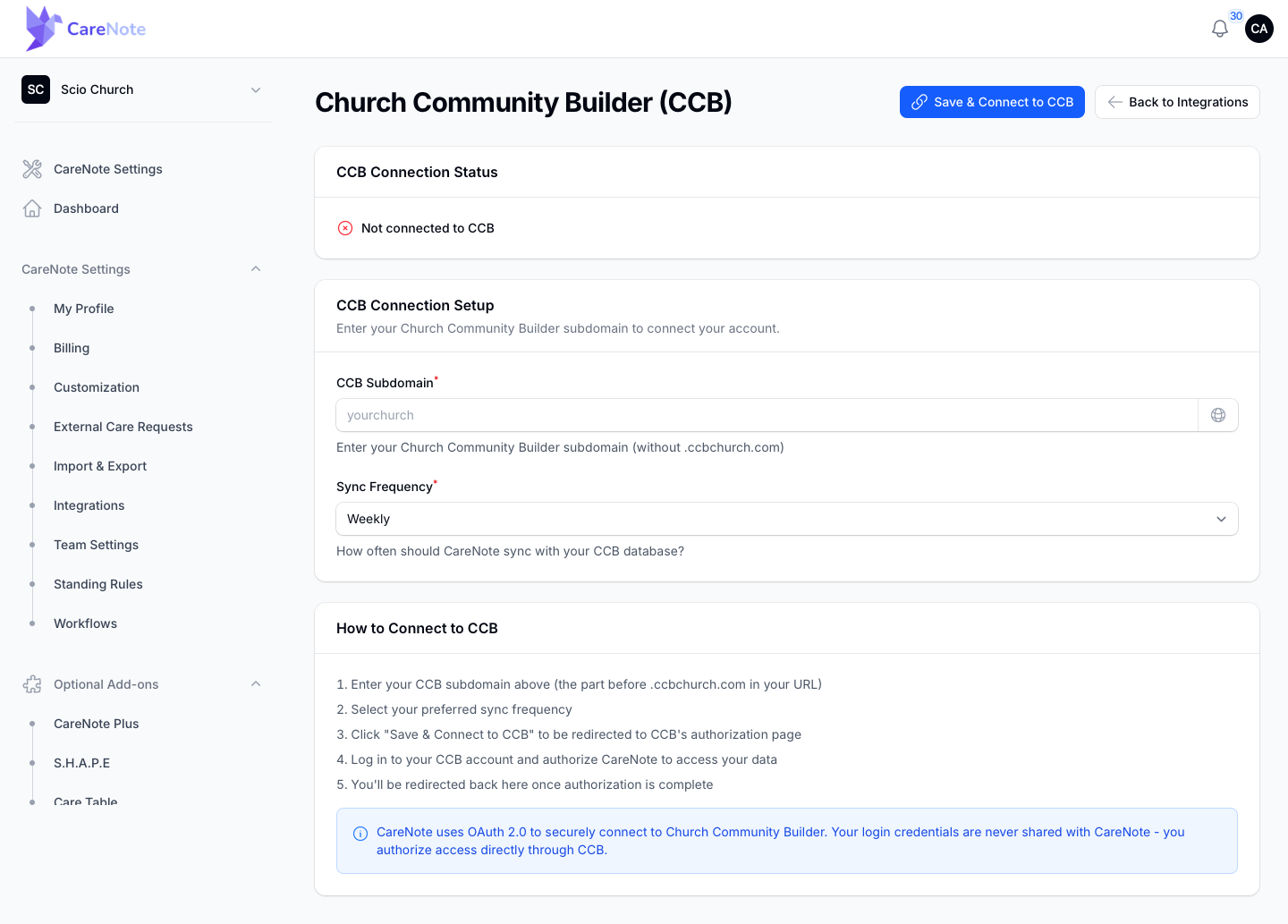Open Standing Rules
The width and height of the screenshot is (1288, 924).
click(x=98, y=584)
